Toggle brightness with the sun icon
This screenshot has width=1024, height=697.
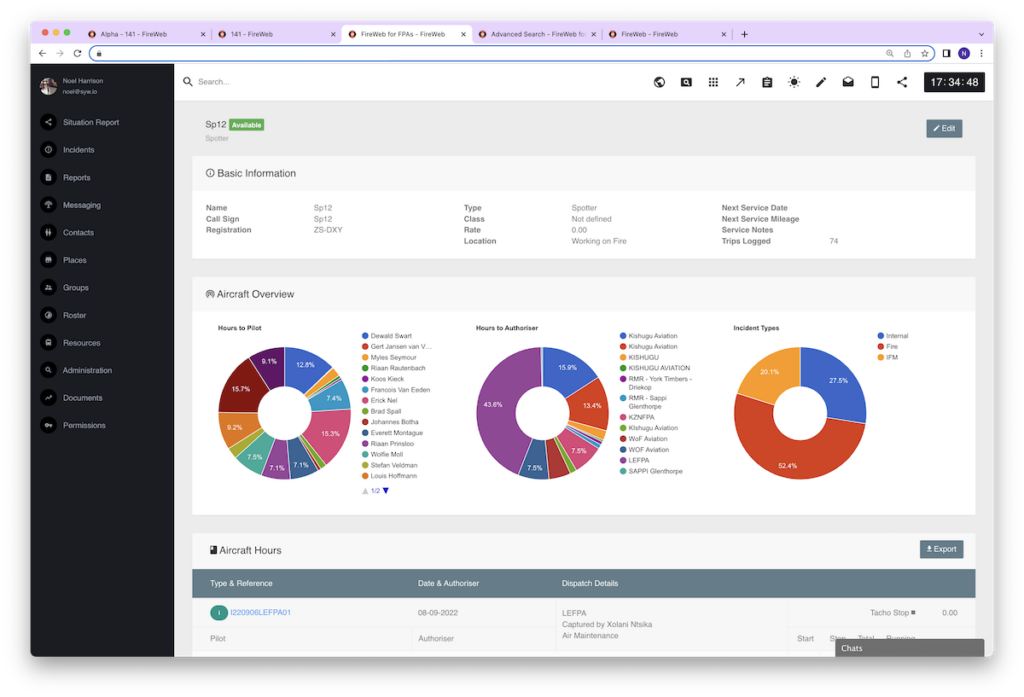794,82
